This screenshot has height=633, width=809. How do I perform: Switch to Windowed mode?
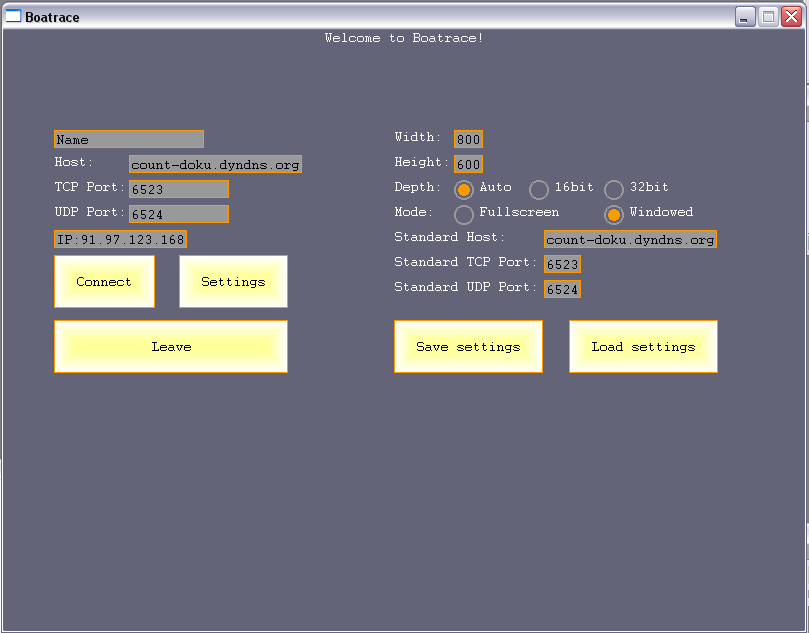(x=614, y=214)
